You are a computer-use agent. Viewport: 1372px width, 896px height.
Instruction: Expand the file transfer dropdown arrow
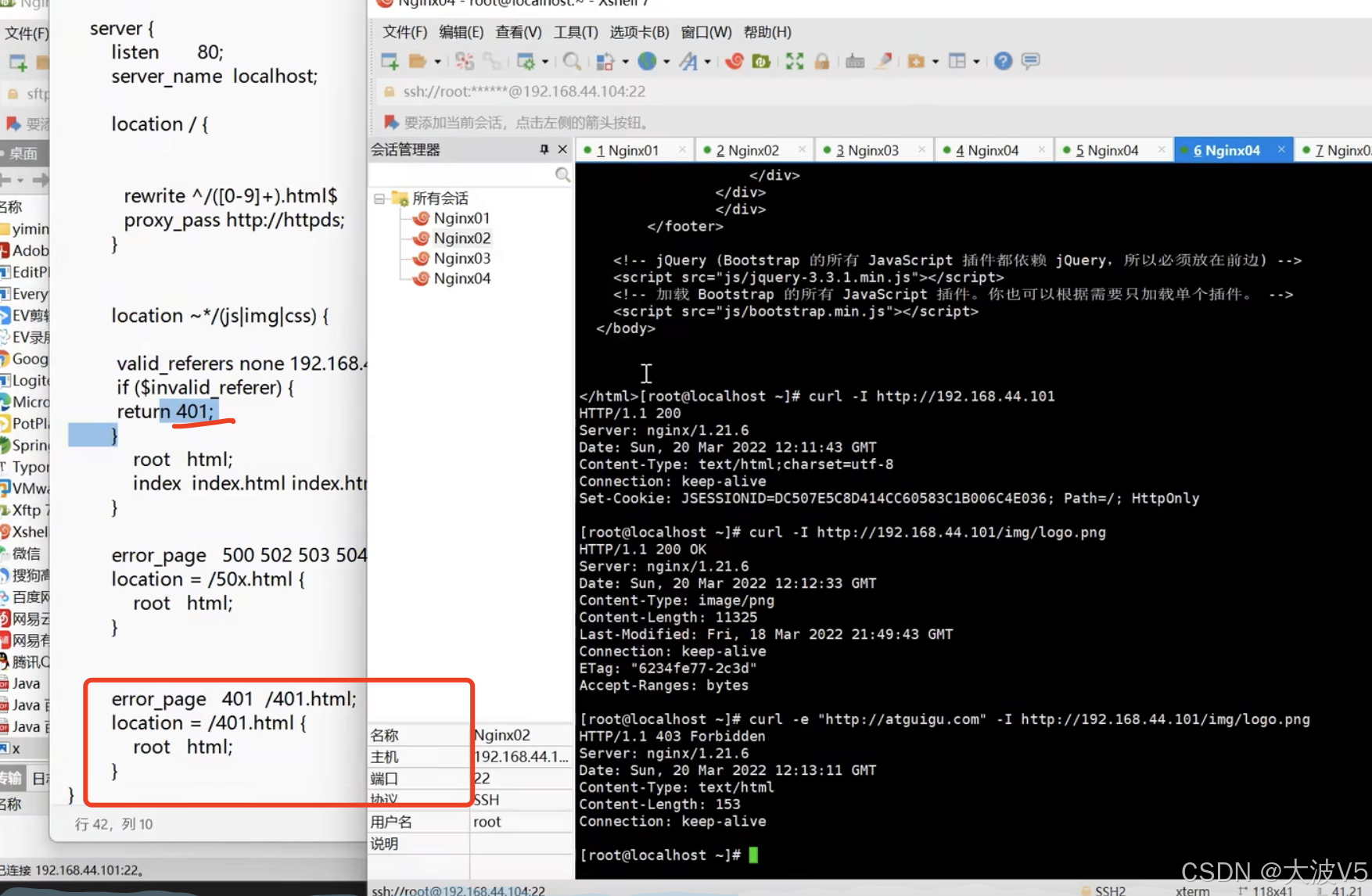click(x=625, y=61)
